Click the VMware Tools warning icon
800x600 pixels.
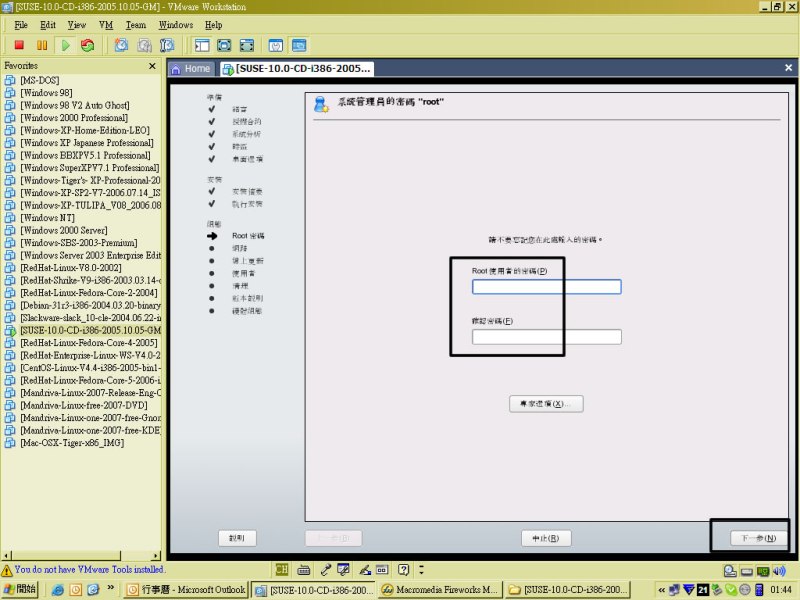7,570
